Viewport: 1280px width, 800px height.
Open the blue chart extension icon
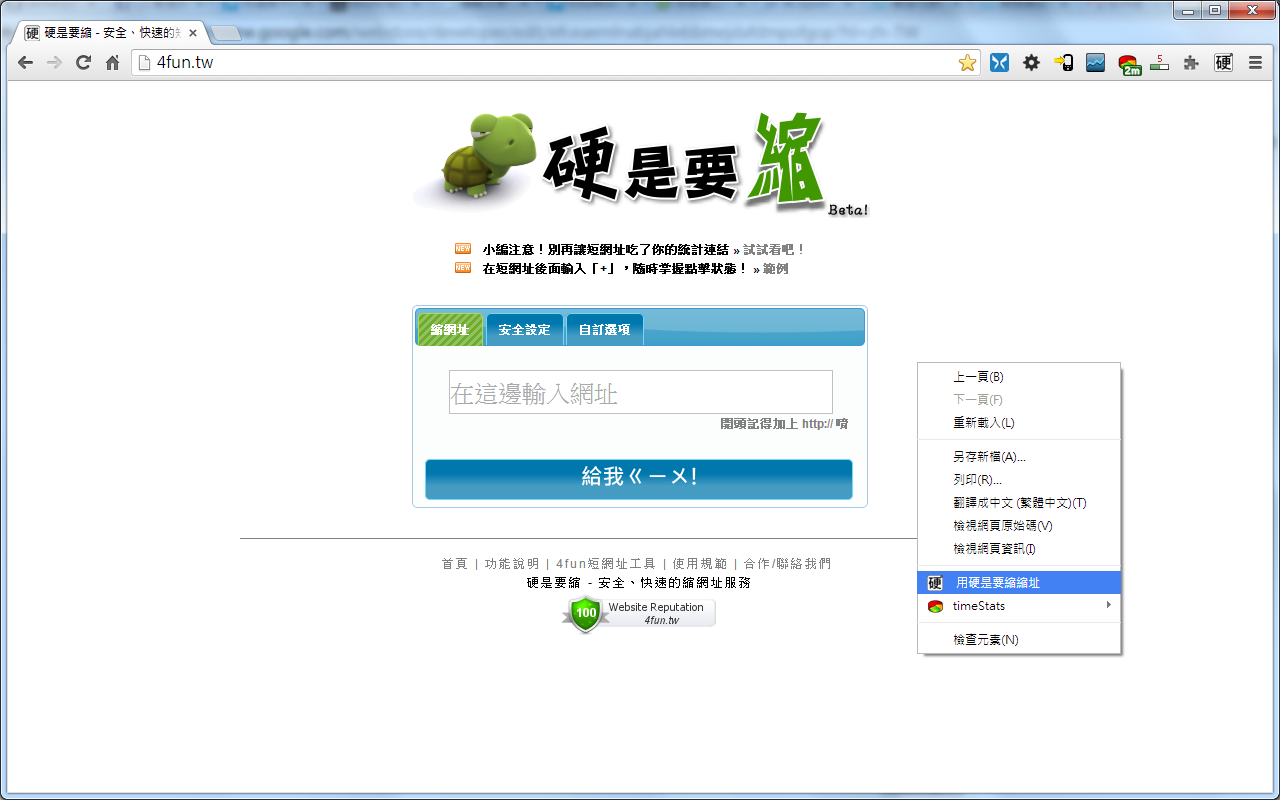click(x=1095, y=63)
